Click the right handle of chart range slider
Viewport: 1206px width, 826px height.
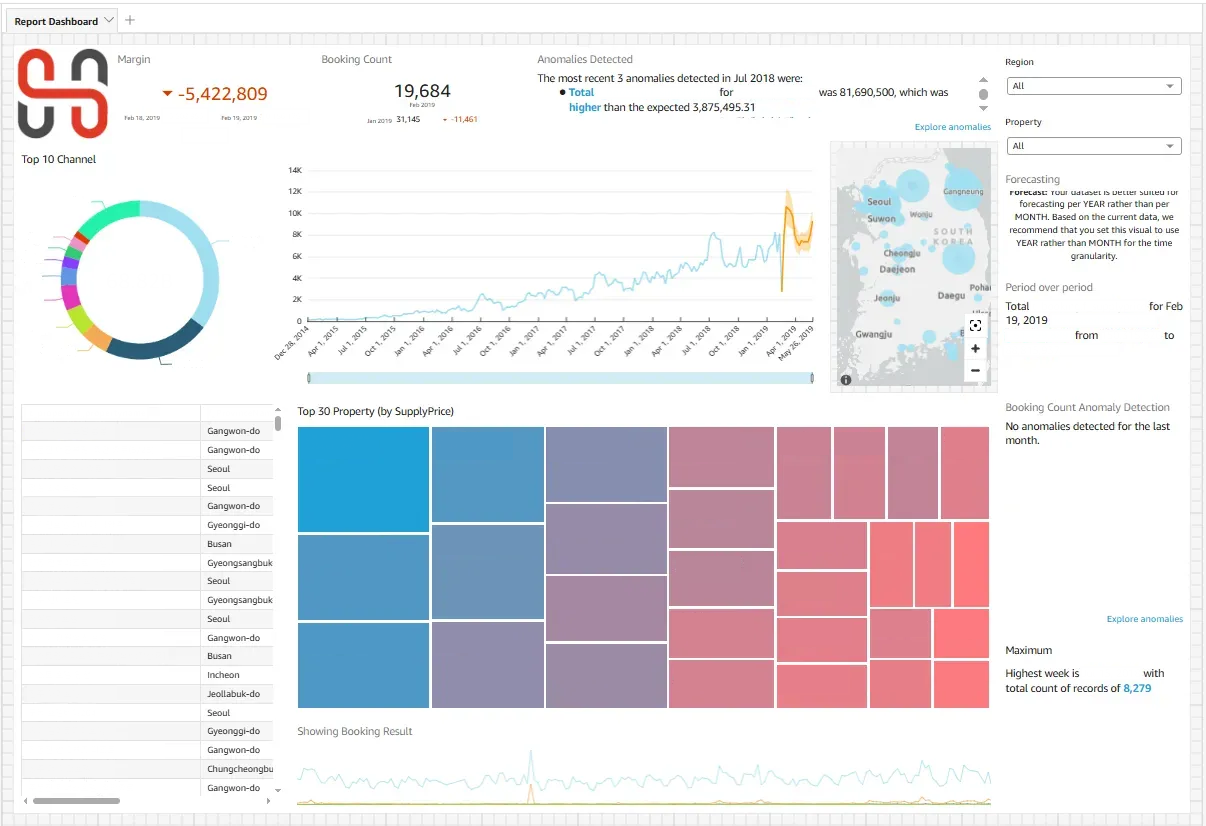(812, 378)
